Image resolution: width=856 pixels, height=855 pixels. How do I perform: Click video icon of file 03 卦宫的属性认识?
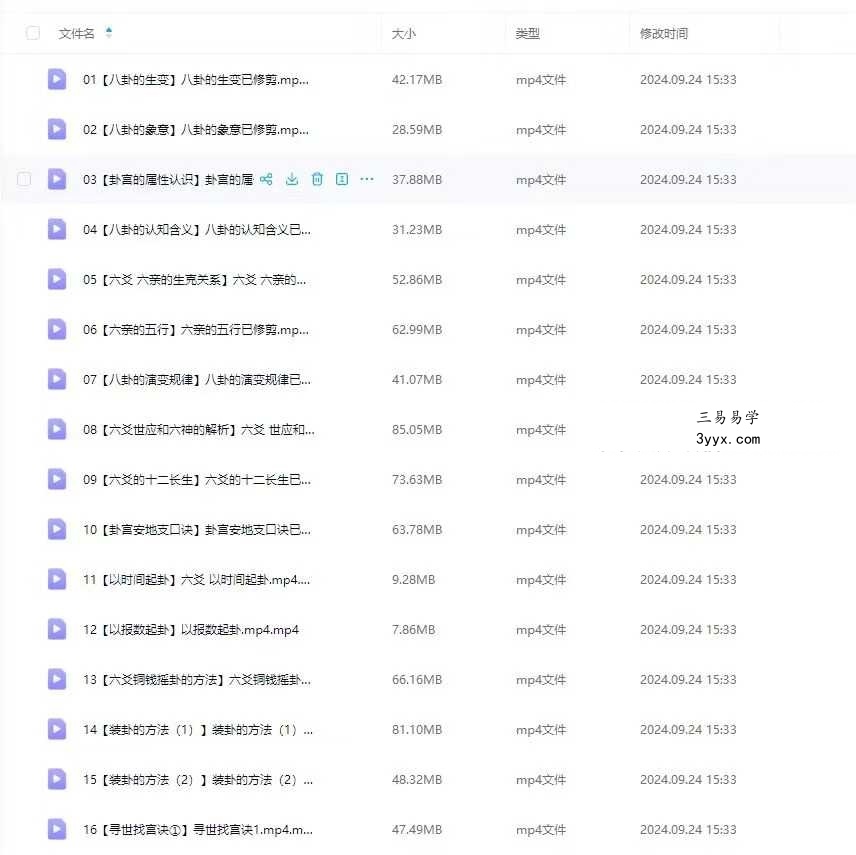point(57,179)
